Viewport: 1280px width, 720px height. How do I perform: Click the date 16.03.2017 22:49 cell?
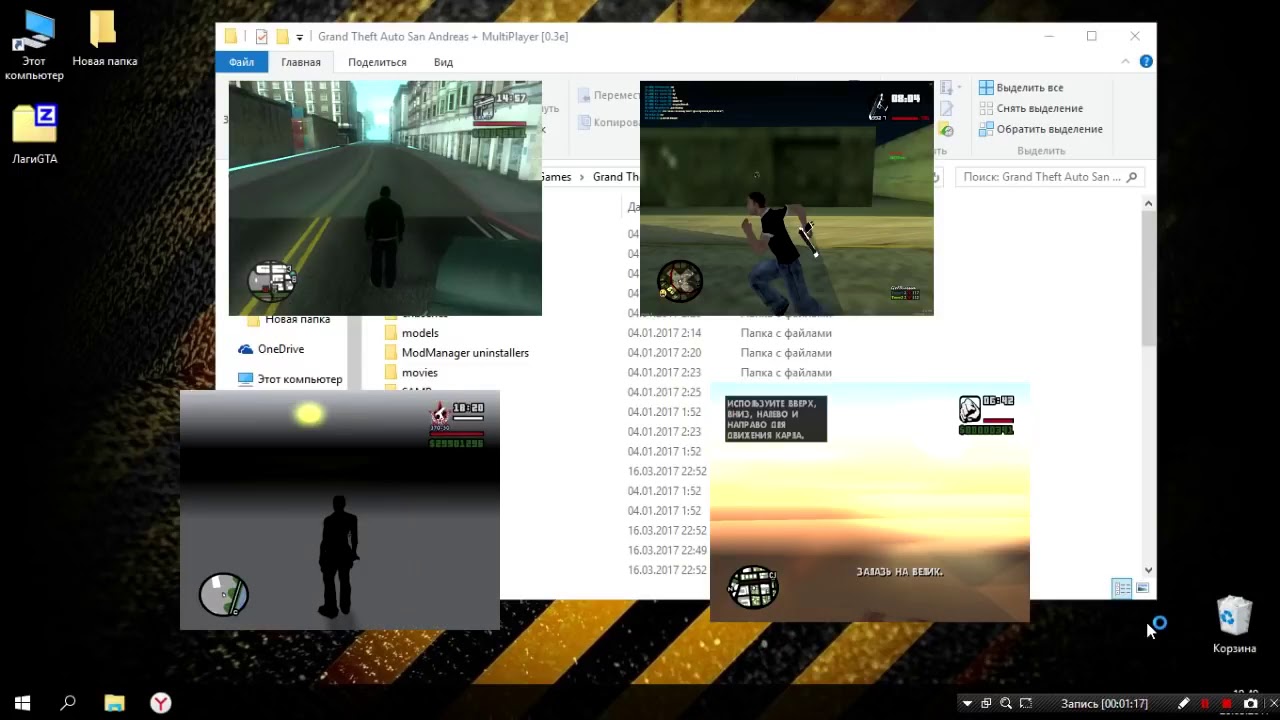point(667,550)
